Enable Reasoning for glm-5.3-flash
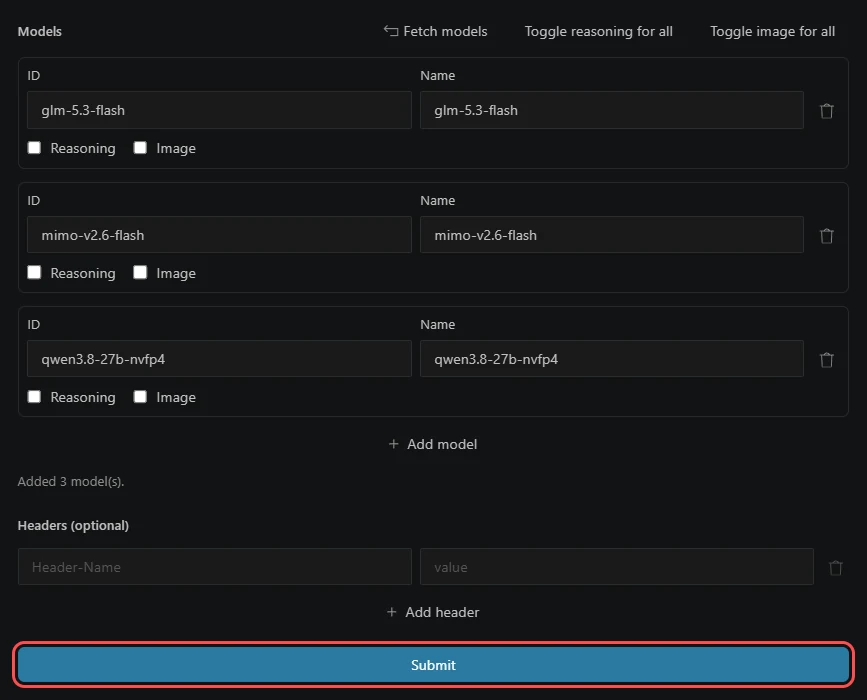 click(x=34, y=148)
